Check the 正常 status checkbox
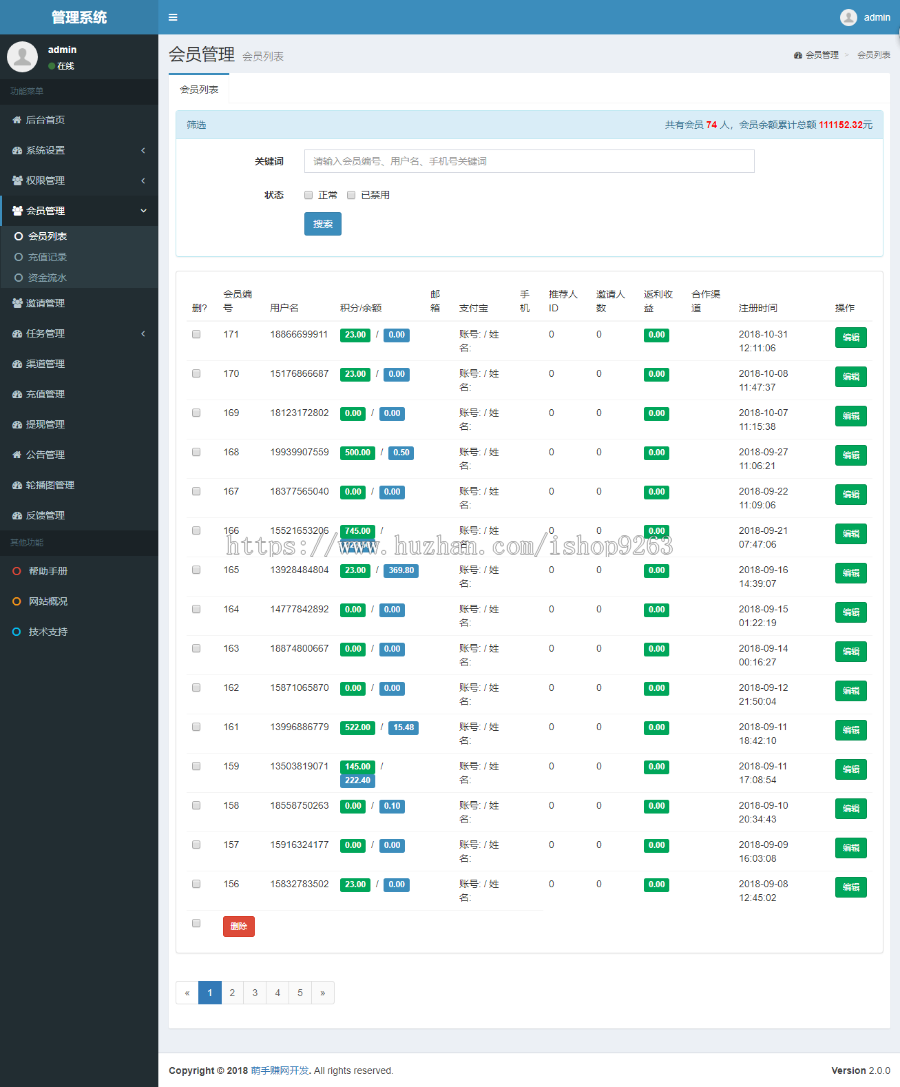Viewport: 900px width, 1087px height. (309, 195)
